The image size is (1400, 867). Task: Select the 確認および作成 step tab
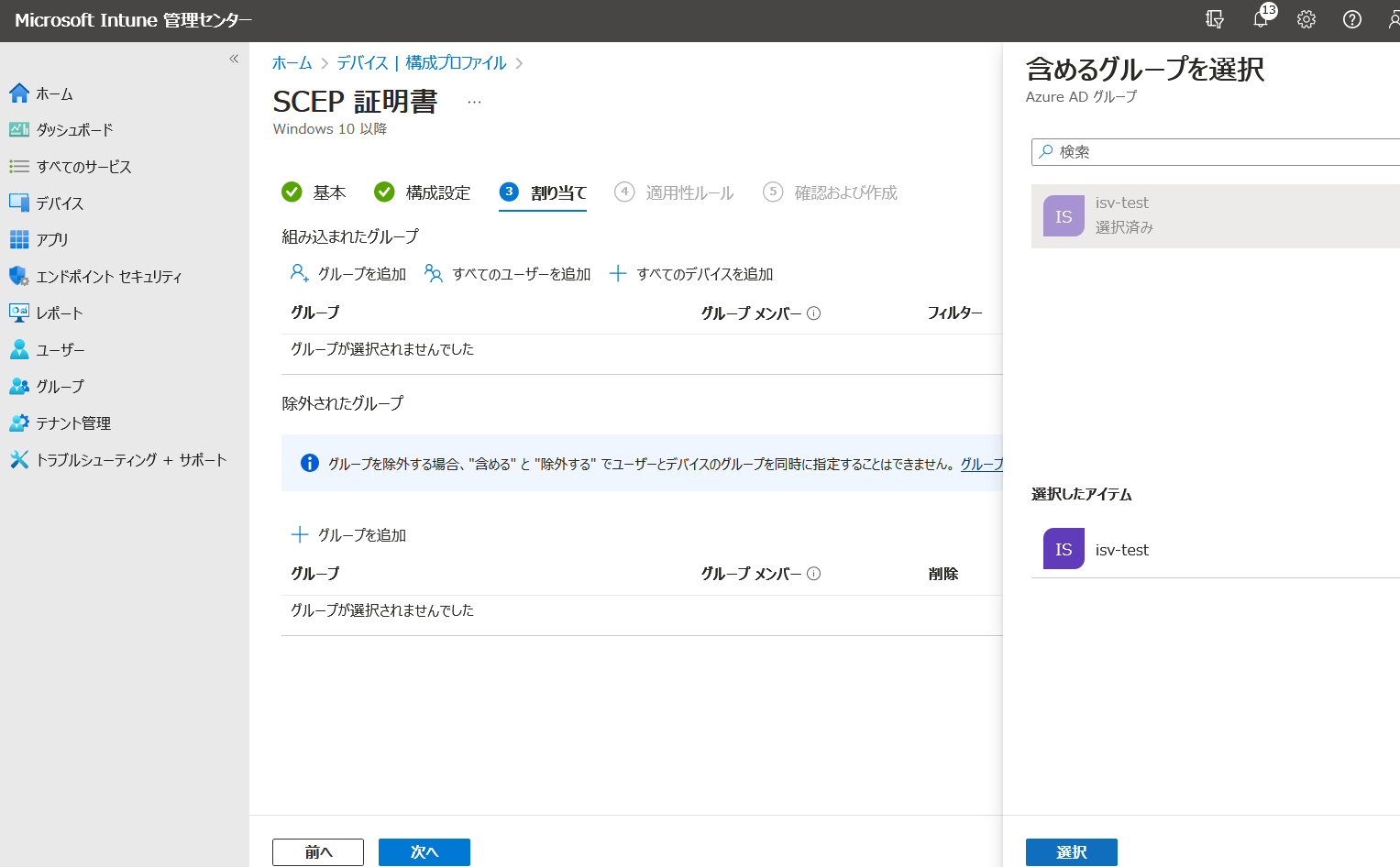point(830,192)
